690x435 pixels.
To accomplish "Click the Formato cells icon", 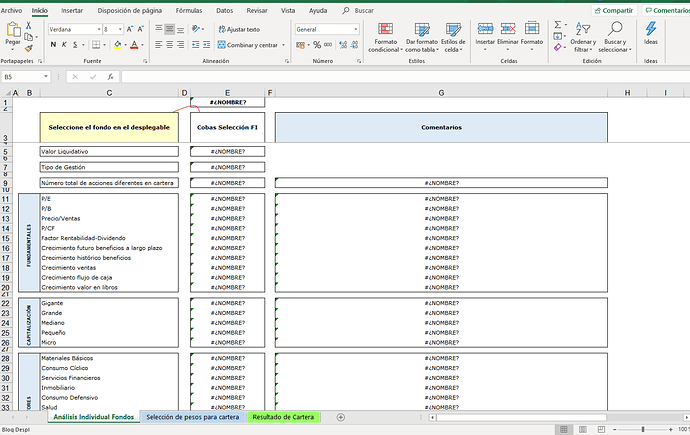I will [532, 29].
